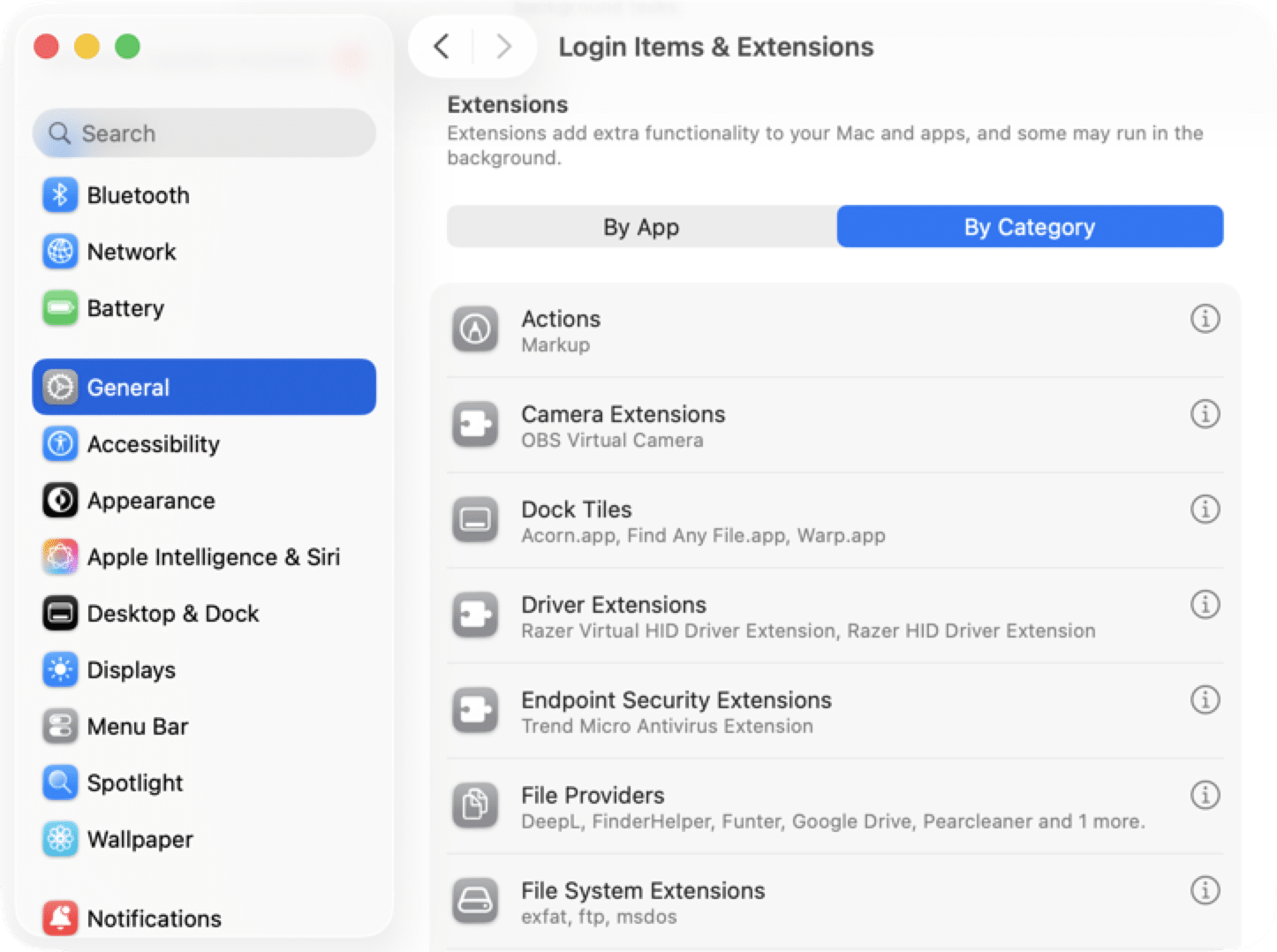Open the Accessibility icon in sidebar

(x=60, y=443)
